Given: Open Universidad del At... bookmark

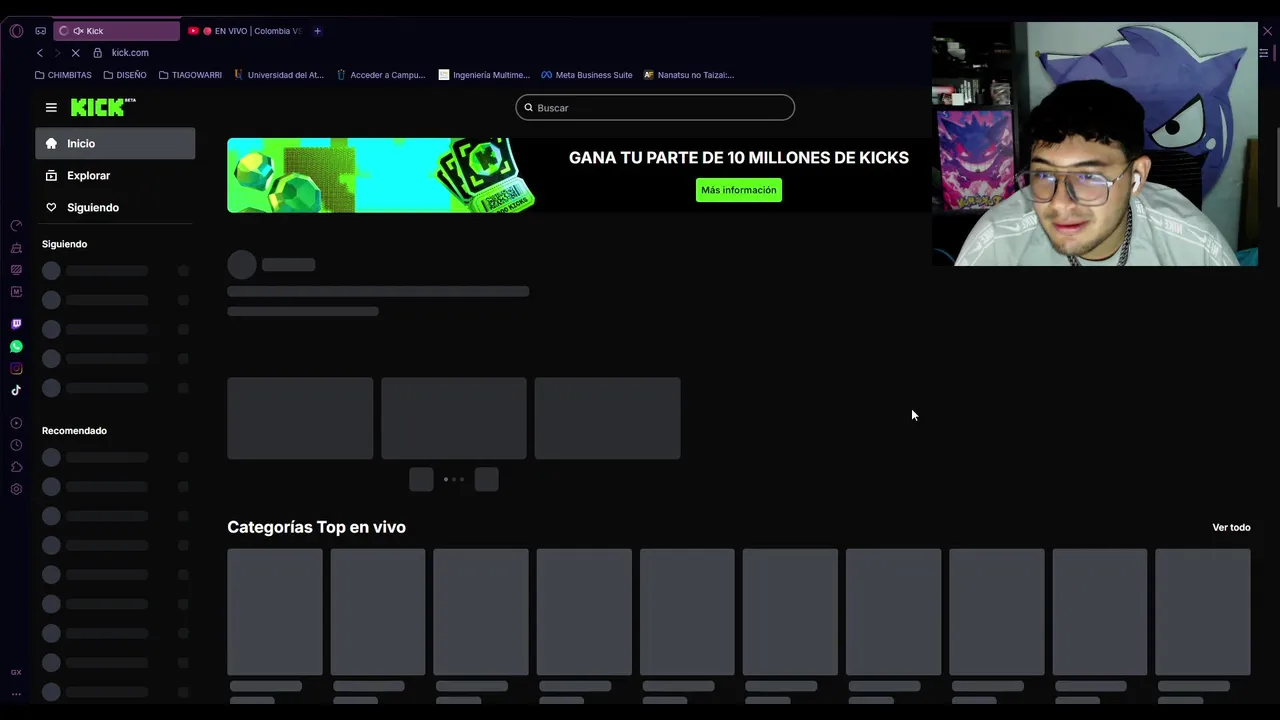Looking at the screenshot, I should pyautogui.click(x=279, y=75).
